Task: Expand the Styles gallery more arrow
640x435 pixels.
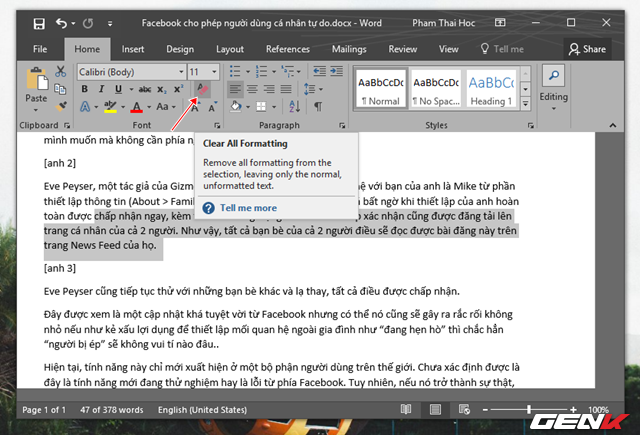Action: (x=526, y=104)
